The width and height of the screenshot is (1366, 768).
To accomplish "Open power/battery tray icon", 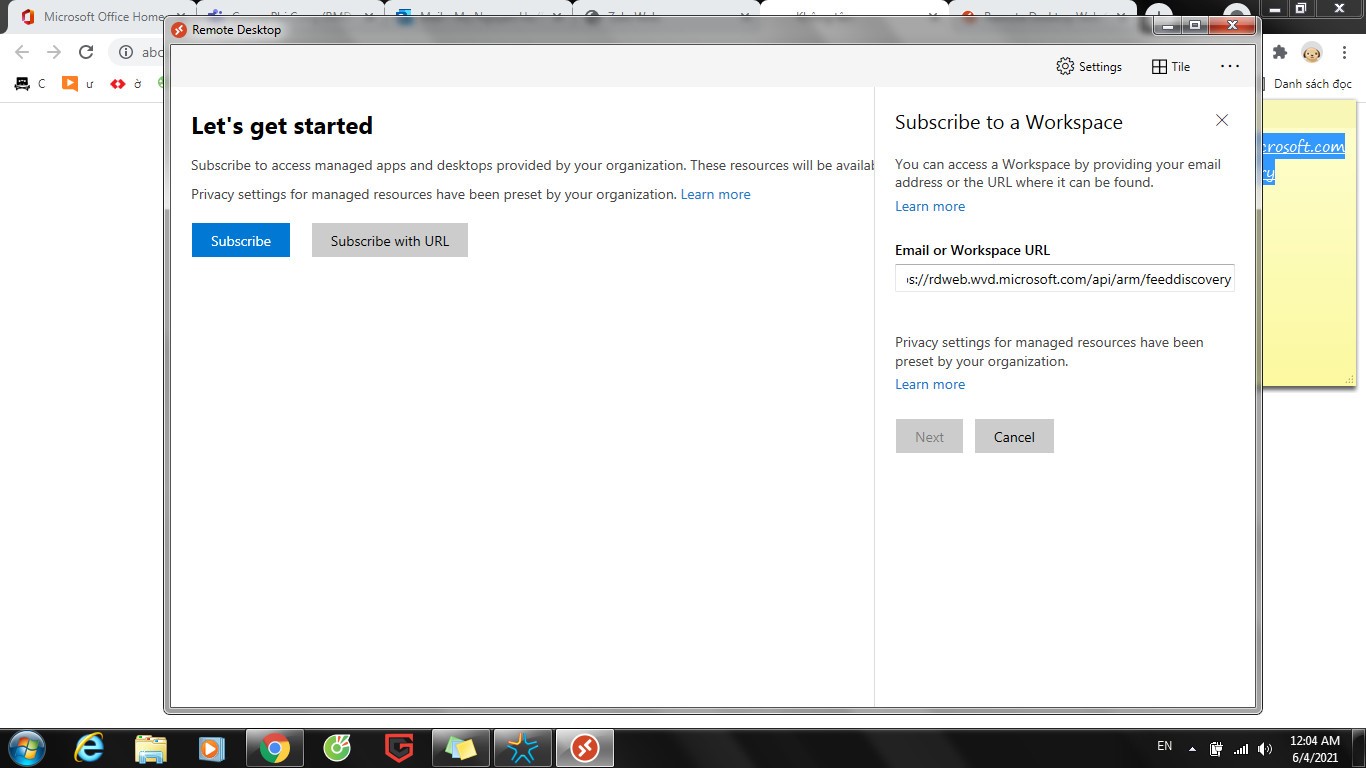I will pos(1217,748).
